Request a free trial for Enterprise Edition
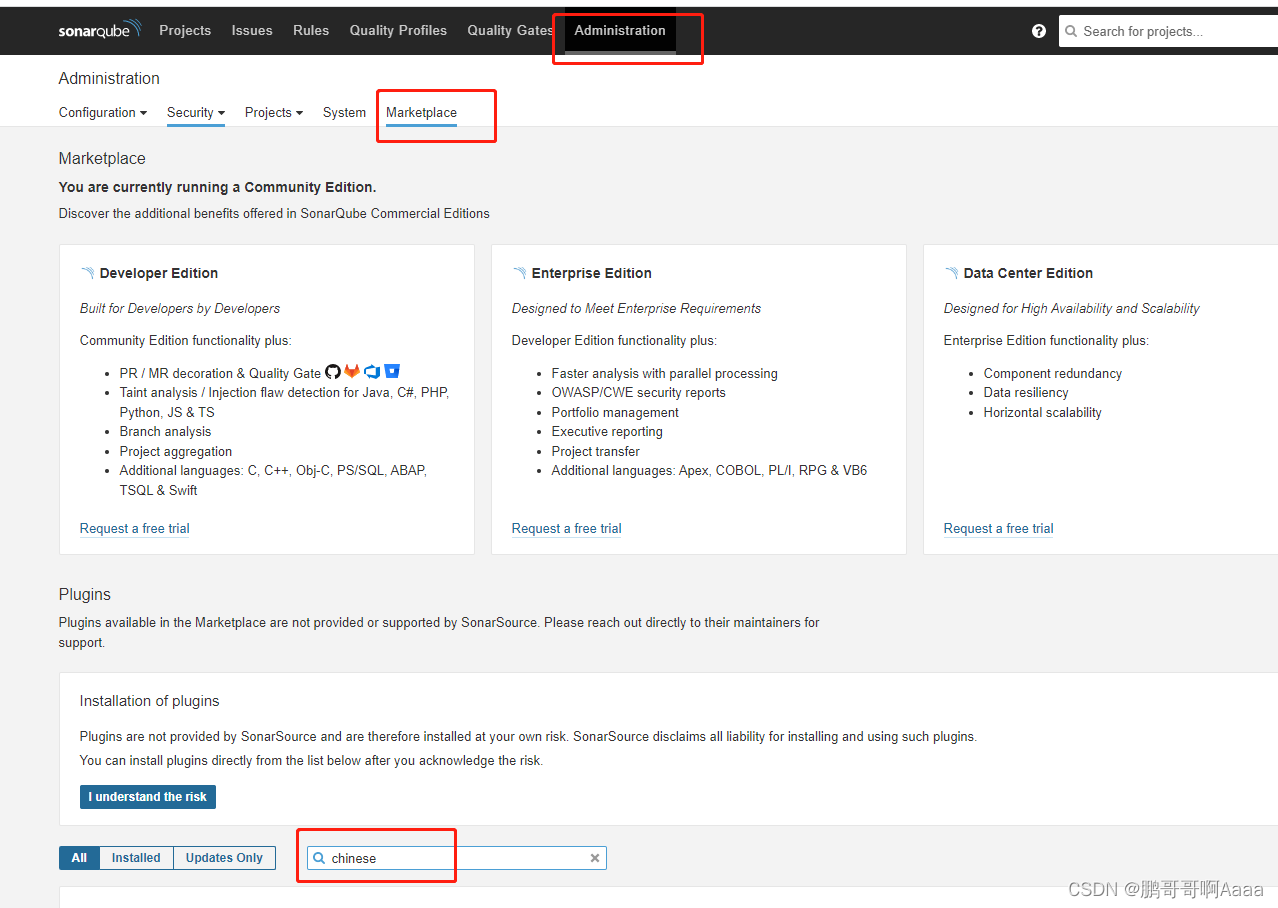The image size is (1278, 908). pyautogui.click(x=567, y=528)
